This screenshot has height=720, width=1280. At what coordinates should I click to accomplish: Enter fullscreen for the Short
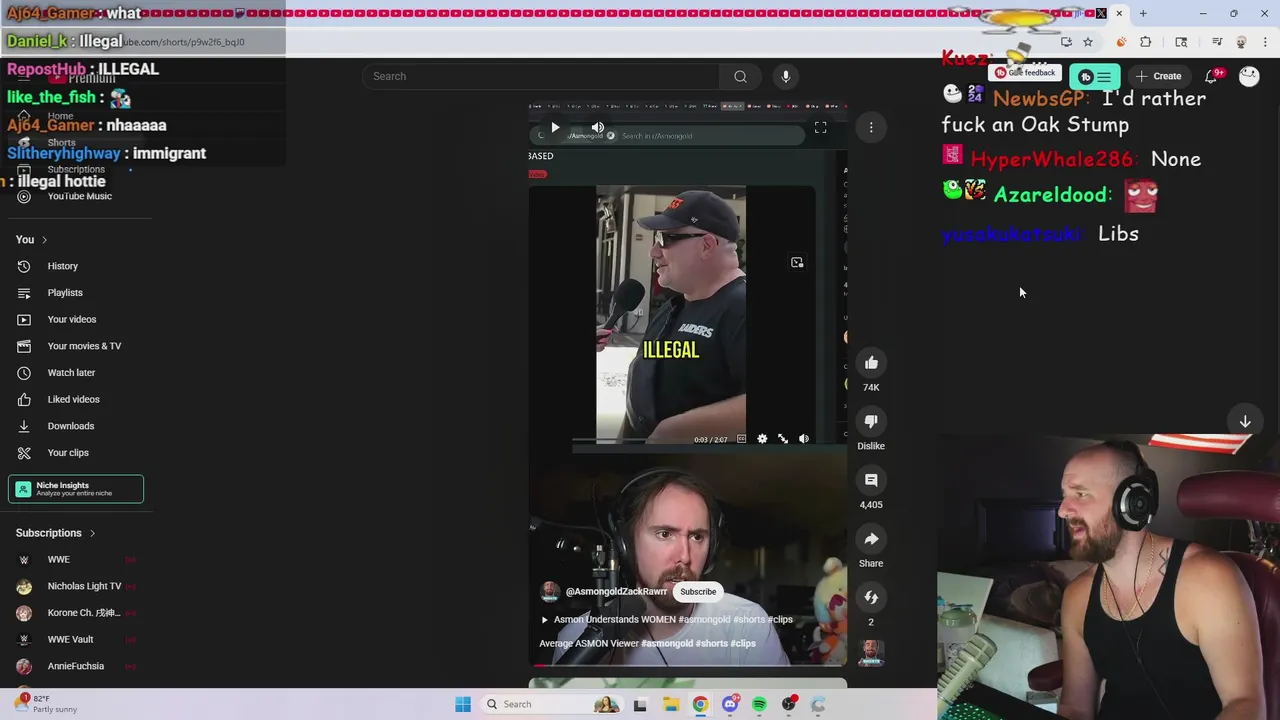click(820, 127)
